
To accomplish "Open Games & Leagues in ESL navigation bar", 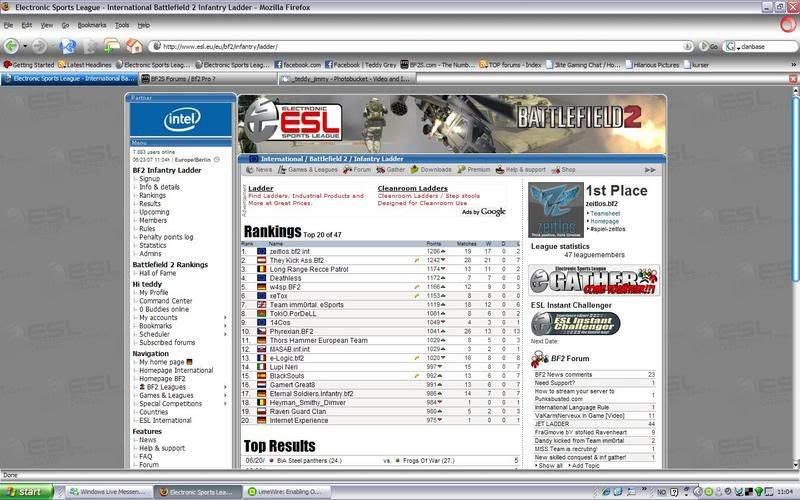I will (308, 170).
